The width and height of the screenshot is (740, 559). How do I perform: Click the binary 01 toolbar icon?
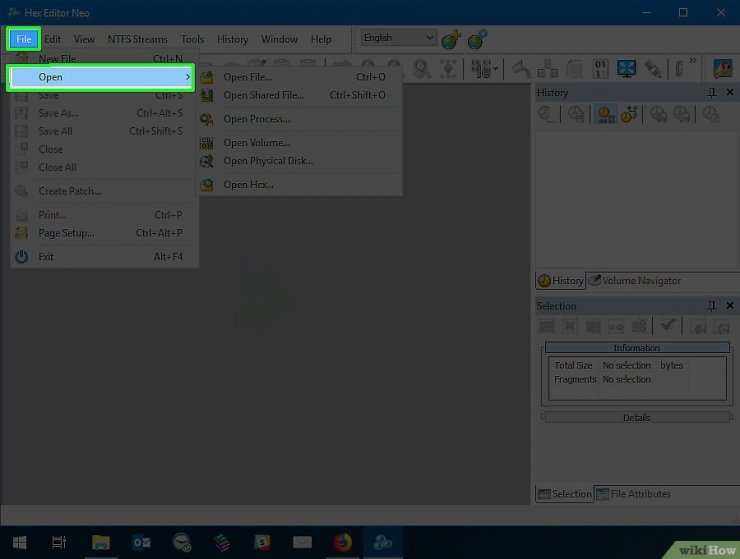600,69
